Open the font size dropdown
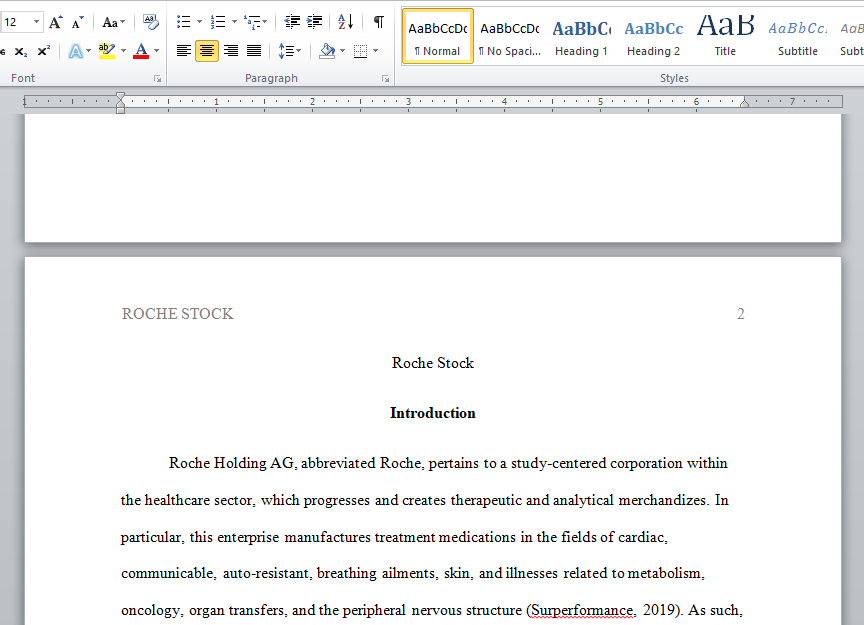This screenshot has height=625, width=864. pyautogui.click(x=36, y=22)
